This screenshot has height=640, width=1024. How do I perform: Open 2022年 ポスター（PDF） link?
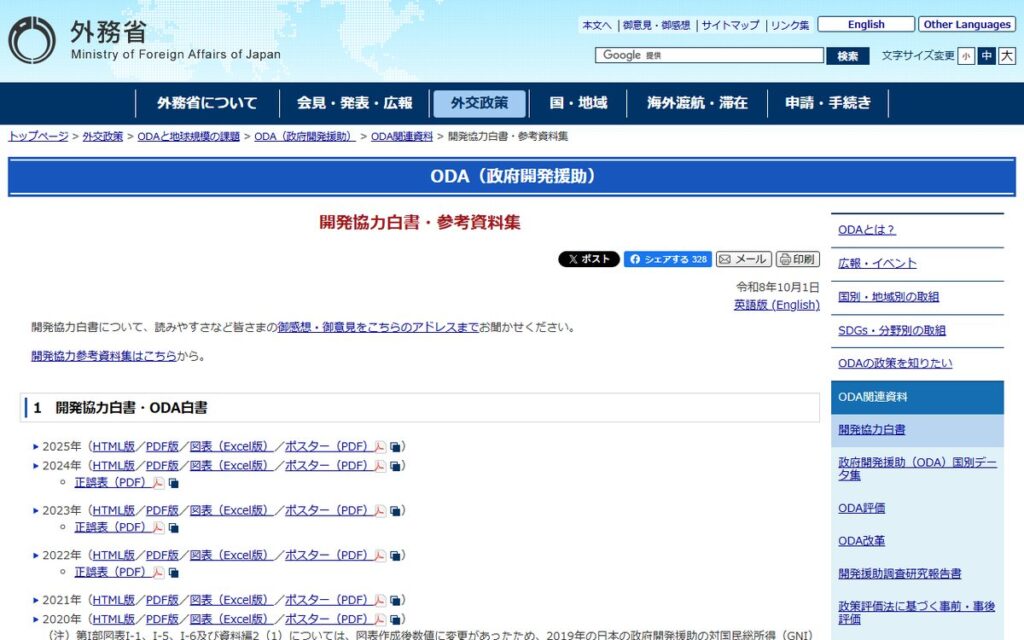329,555
